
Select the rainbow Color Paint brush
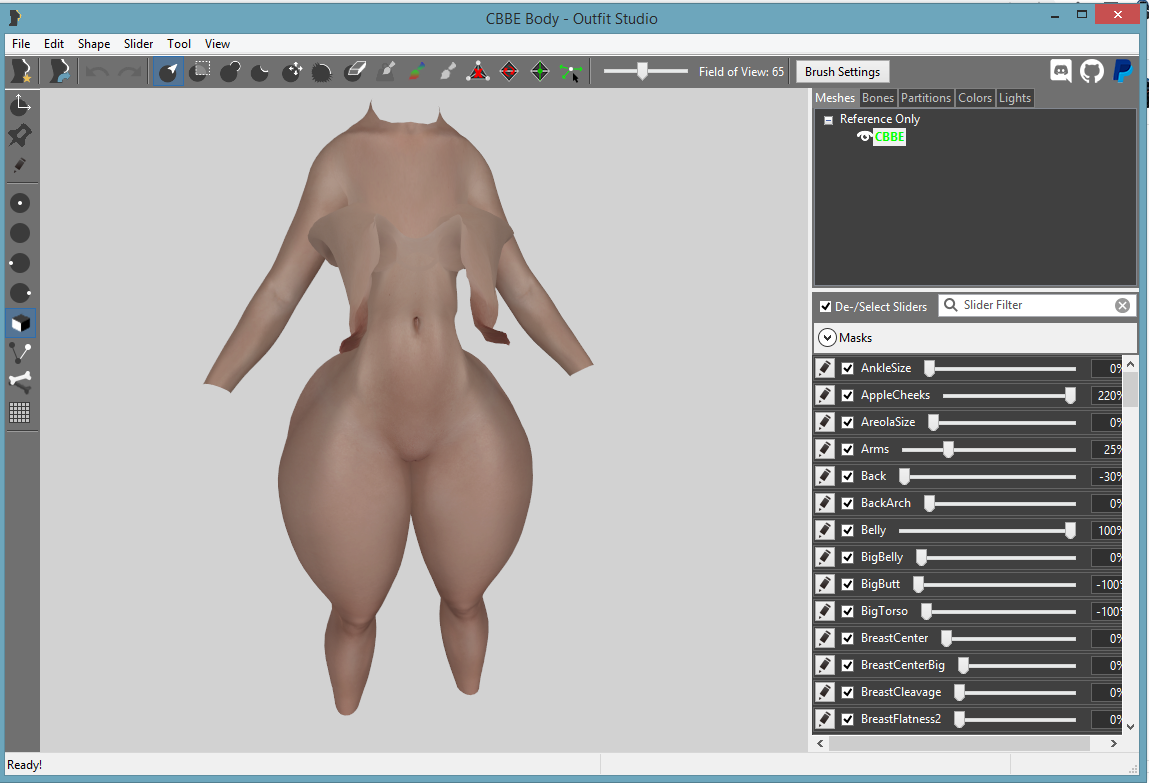[417, 72]
